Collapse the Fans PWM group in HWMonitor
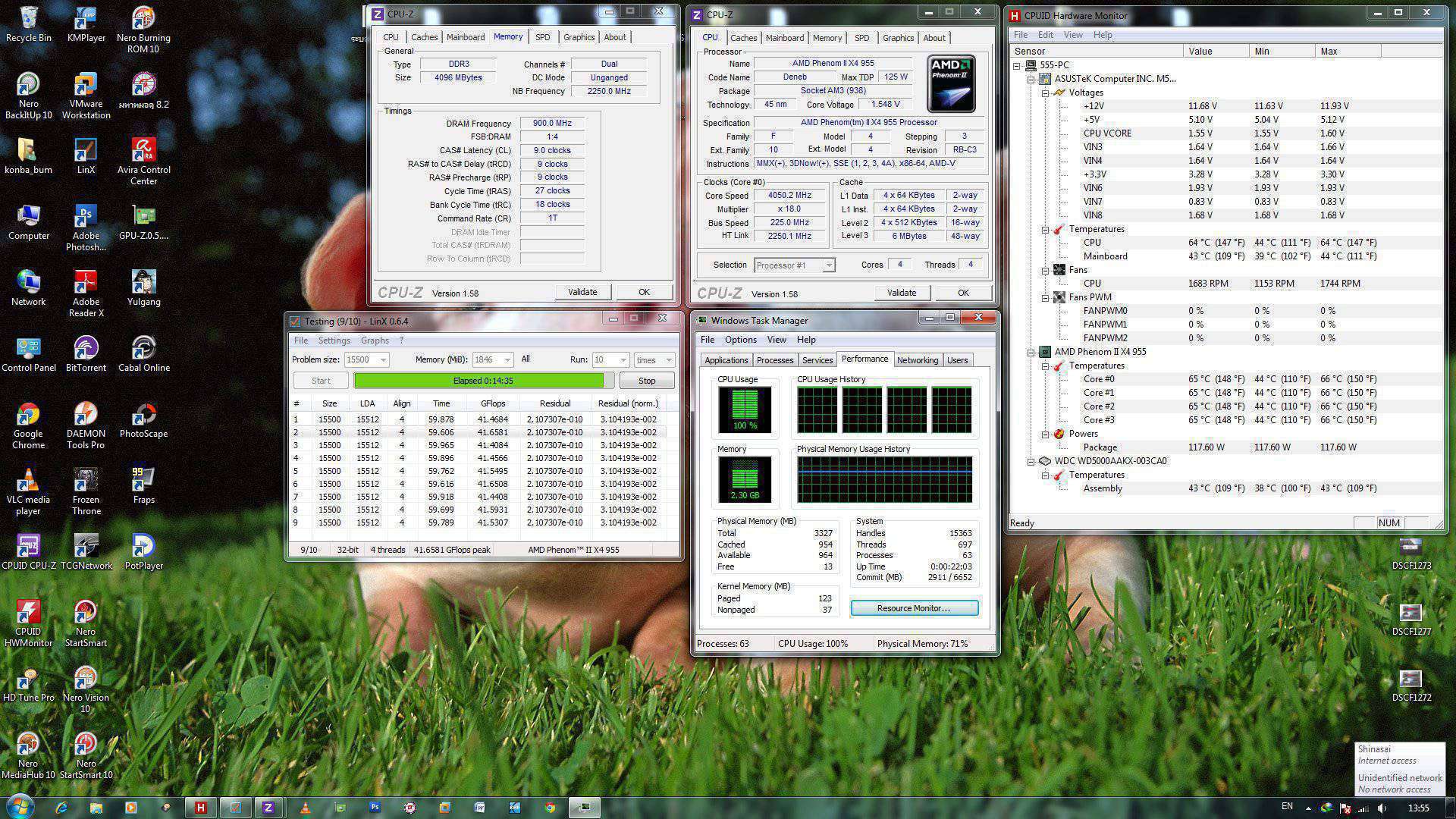 (x=1045, y=297)
